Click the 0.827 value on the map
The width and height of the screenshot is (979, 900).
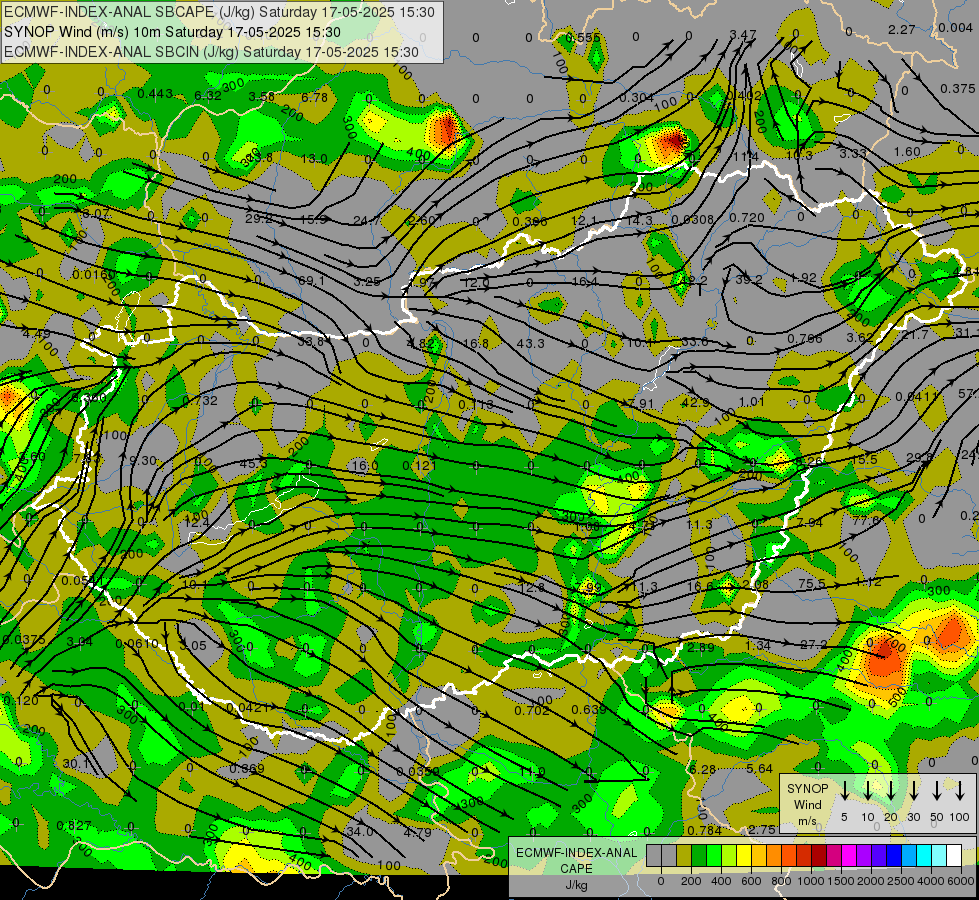[74, 826]
